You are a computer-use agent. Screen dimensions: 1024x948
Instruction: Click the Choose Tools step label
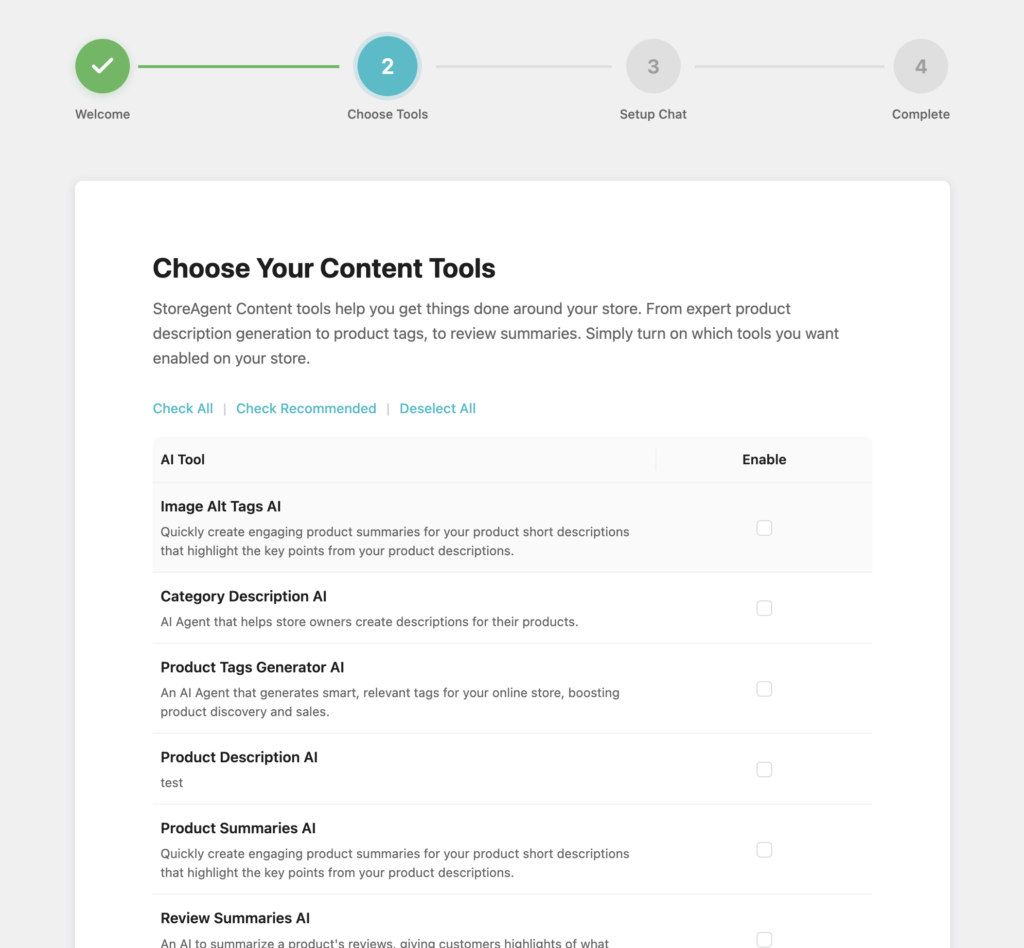387,114
